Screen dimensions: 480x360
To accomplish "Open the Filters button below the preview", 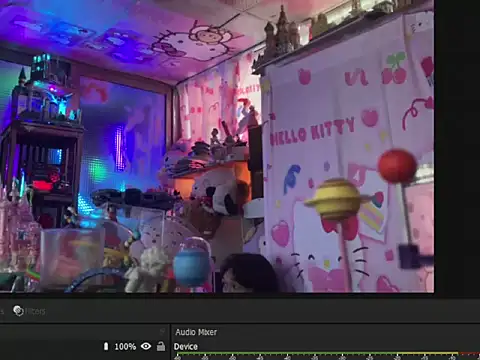I will pyautogui.click(x=29, y=311).
